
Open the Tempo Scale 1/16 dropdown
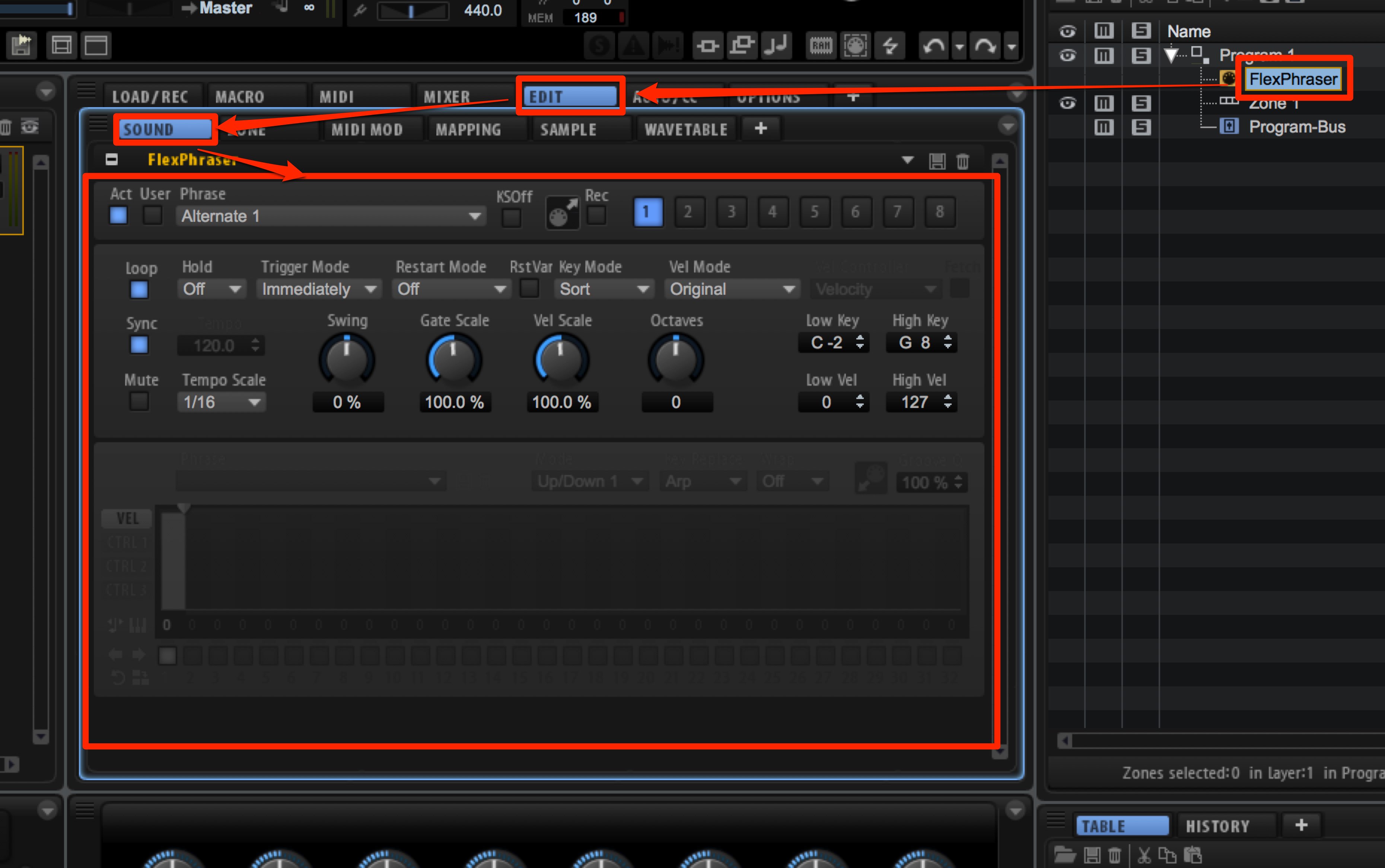point(222,402)
